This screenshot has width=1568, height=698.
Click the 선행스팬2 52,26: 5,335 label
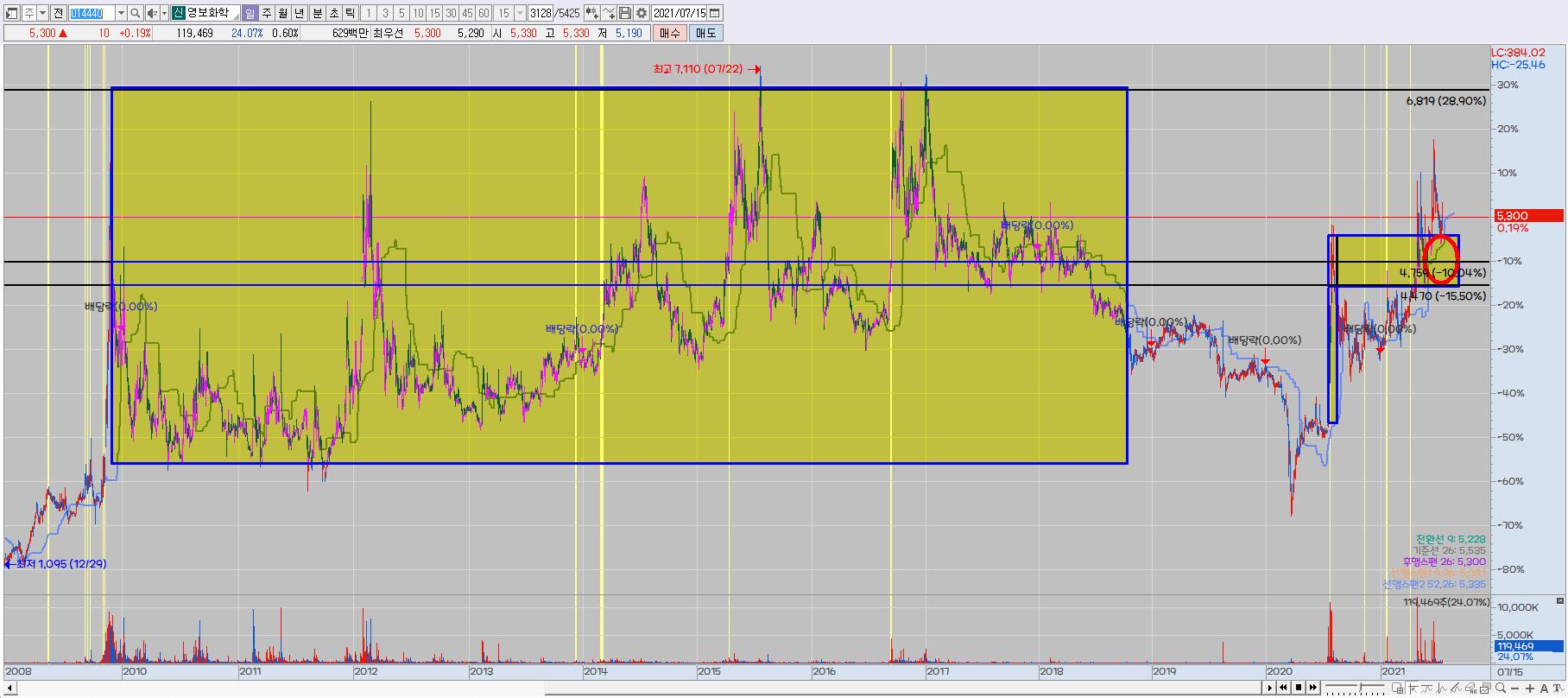click(1434, 584)
